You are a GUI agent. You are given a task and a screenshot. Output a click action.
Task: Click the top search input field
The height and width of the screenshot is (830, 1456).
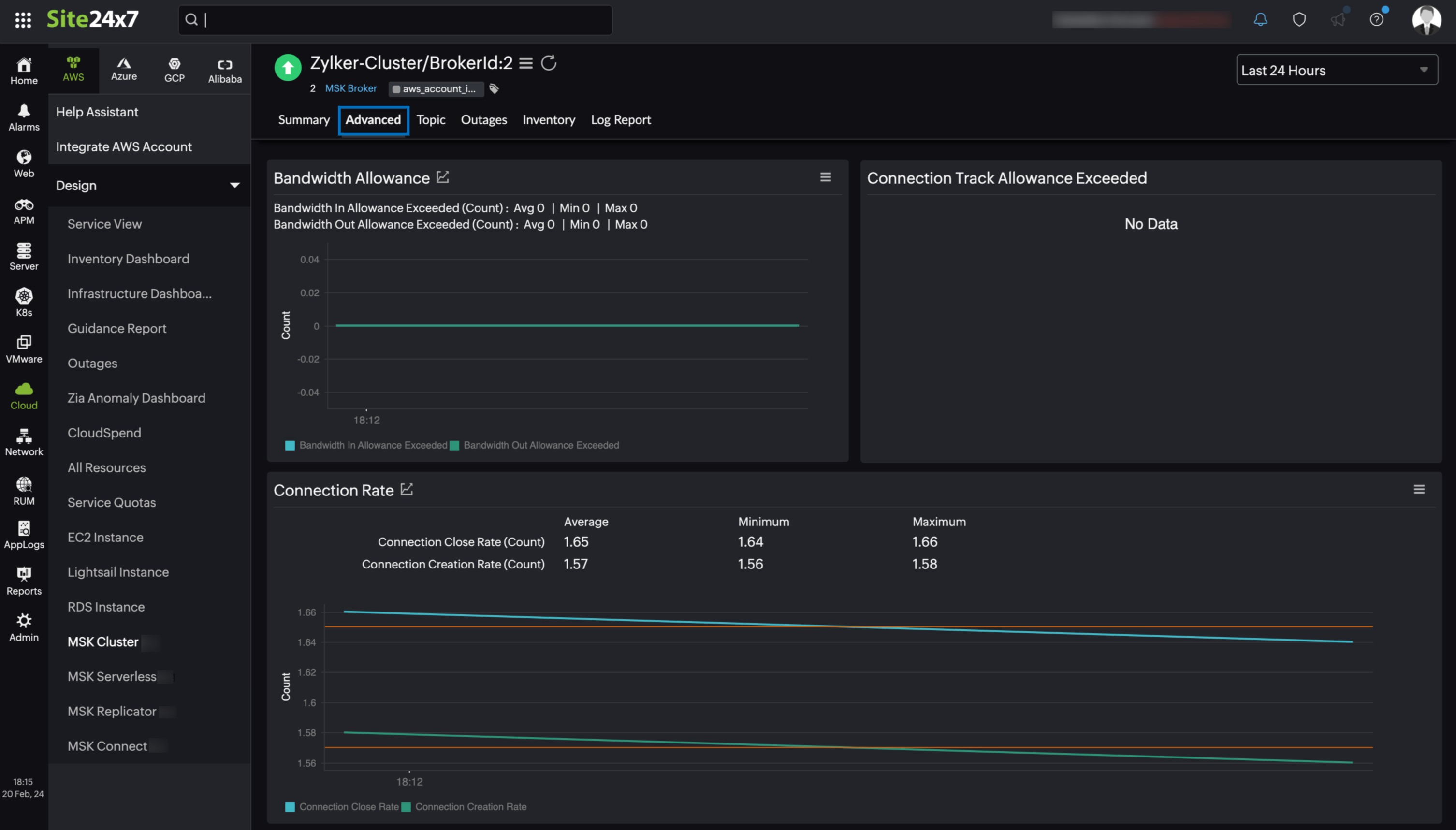399,20
